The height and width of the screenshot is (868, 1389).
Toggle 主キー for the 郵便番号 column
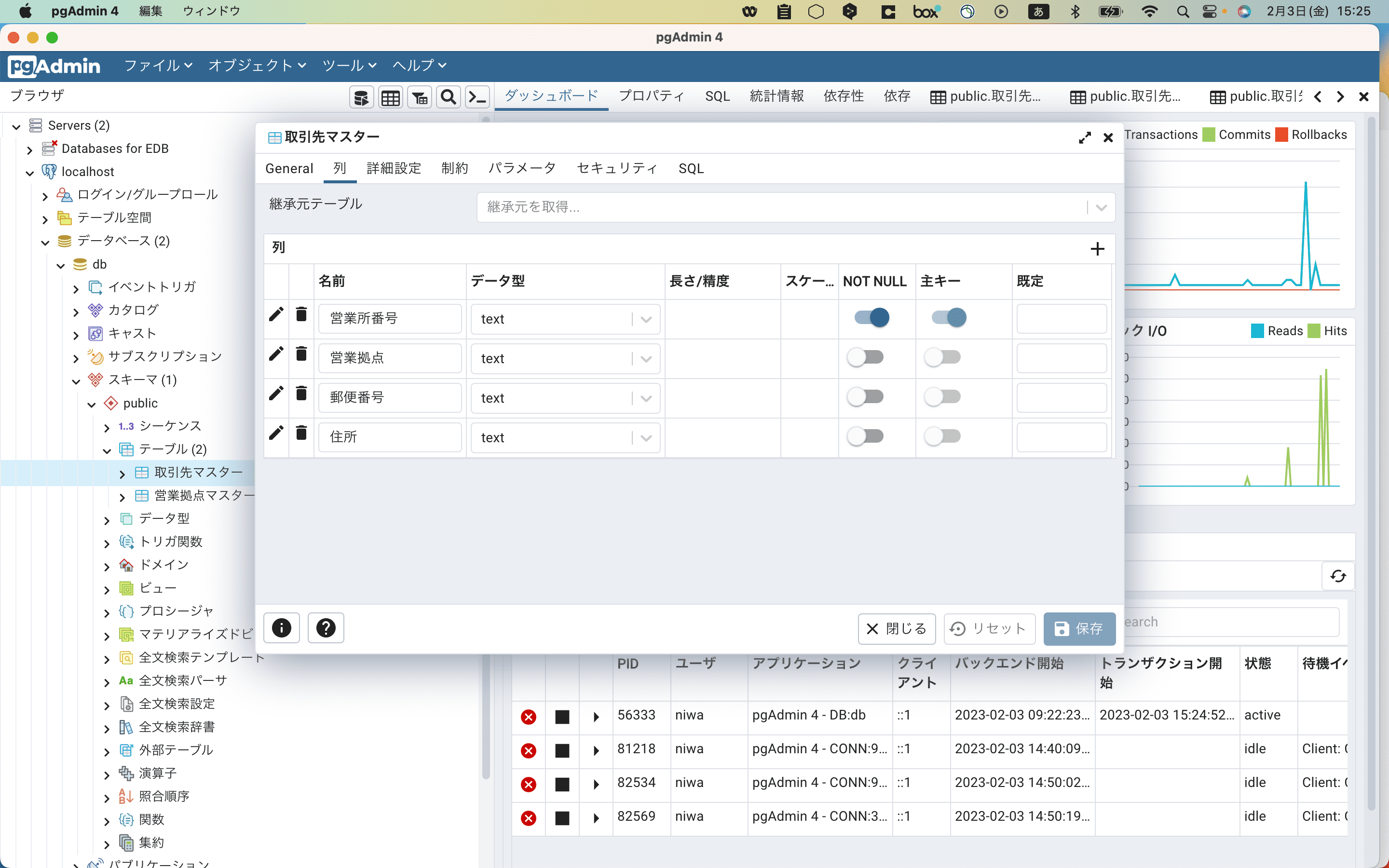tap(943, 396)
